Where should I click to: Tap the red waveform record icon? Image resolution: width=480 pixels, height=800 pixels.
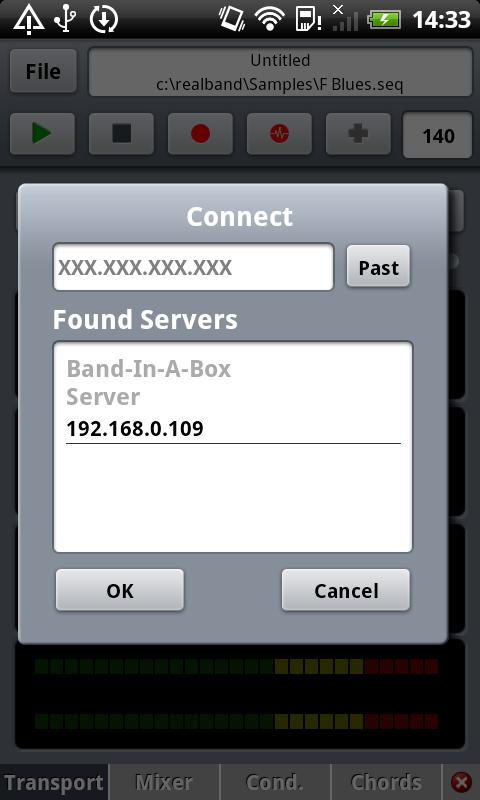(x=280, y=134)
